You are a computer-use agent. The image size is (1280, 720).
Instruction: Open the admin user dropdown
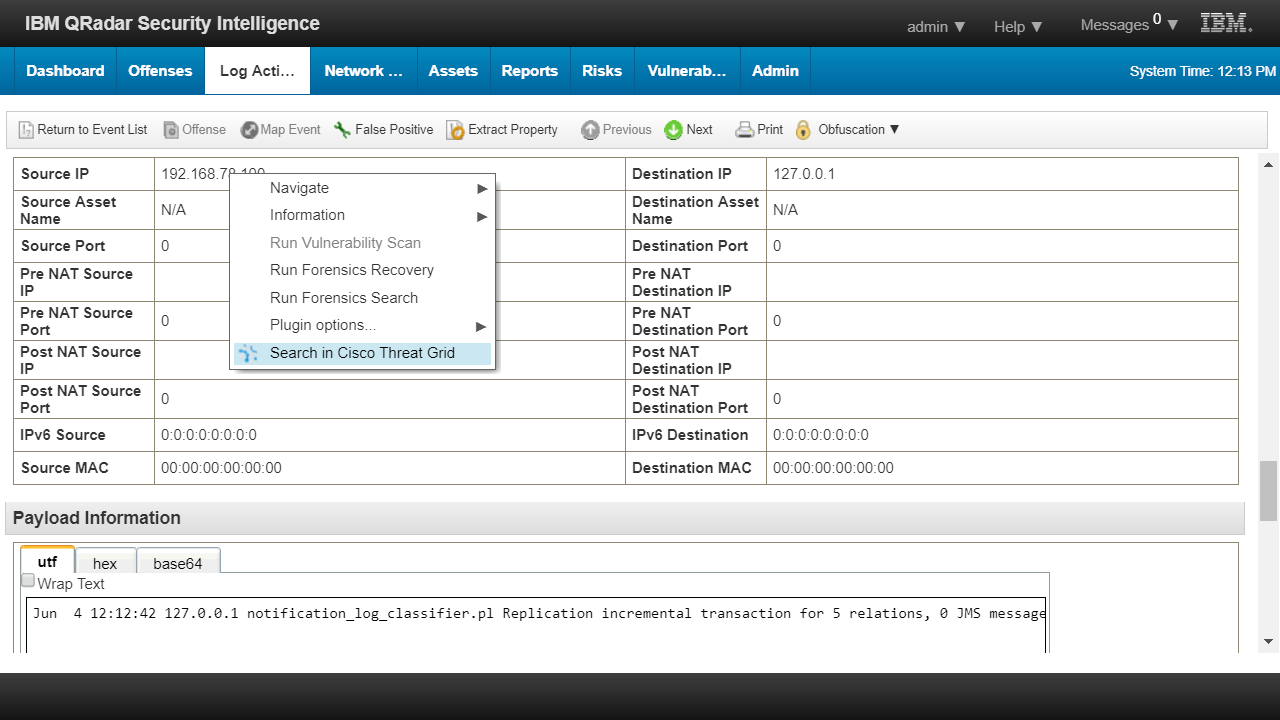click(936, 27)
